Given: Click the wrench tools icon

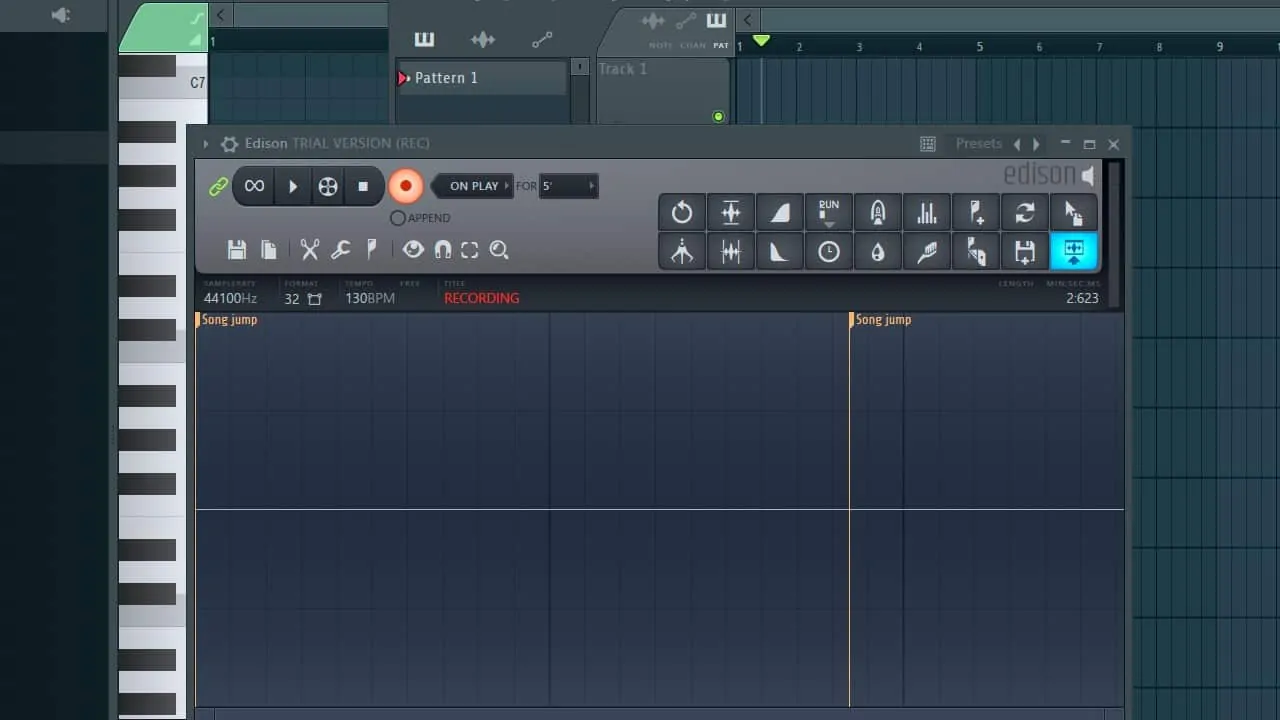Looking at the screenshot, I should (x=341, y=250).
